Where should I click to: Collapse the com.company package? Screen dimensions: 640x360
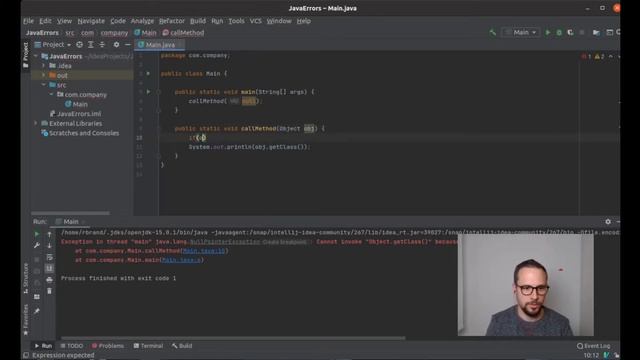[51, 95]
